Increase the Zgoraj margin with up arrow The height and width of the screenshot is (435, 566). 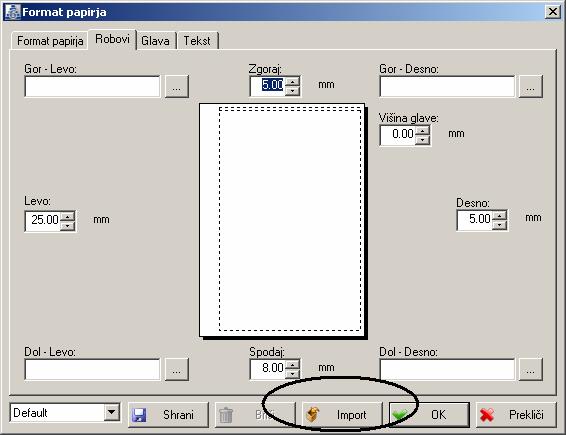(292, 81)
